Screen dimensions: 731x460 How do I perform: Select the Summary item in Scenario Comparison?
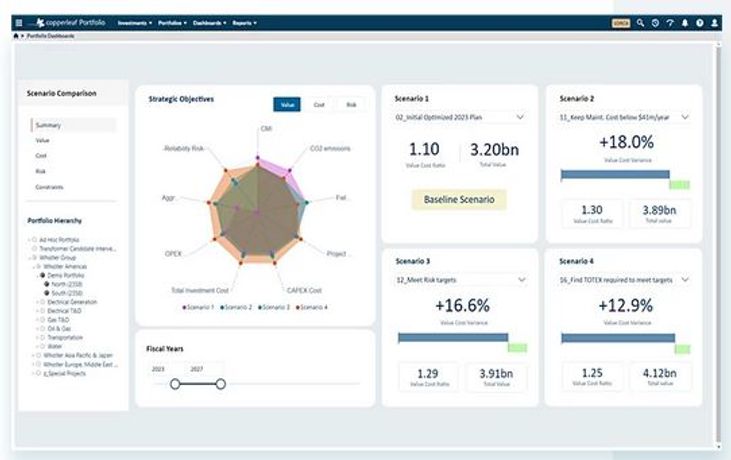pyautogui.click(x=73, y=125)
